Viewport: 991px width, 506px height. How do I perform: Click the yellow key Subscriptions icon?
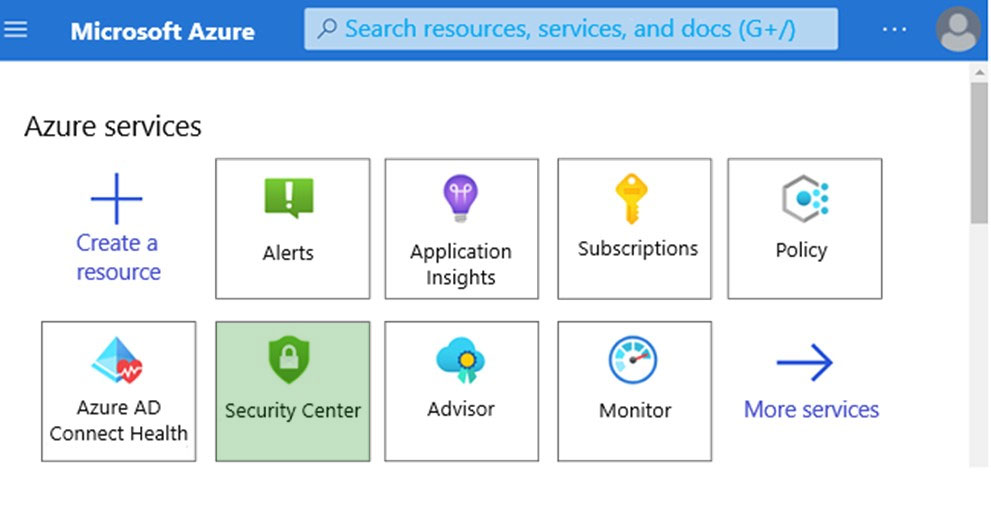pos(631,199)
